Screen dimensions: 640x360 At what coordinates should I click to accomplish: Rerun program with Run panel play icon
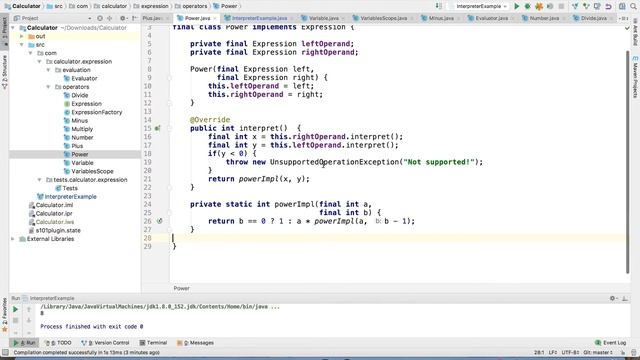point(15,310)
